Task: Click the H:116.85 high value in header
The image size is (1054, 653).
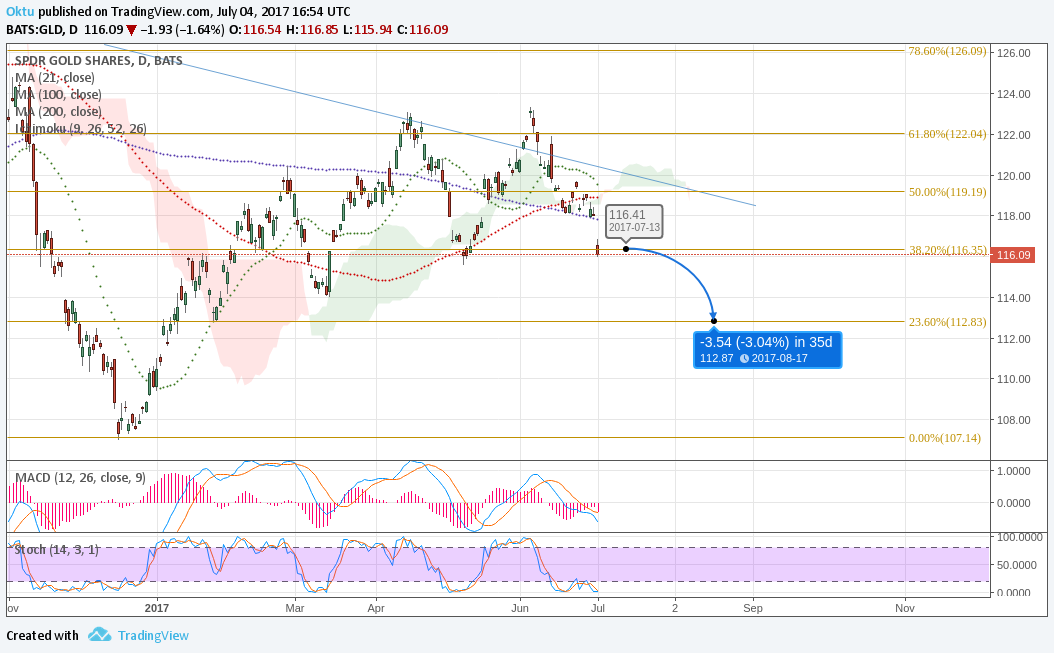Action: click(x=312, y=30)
